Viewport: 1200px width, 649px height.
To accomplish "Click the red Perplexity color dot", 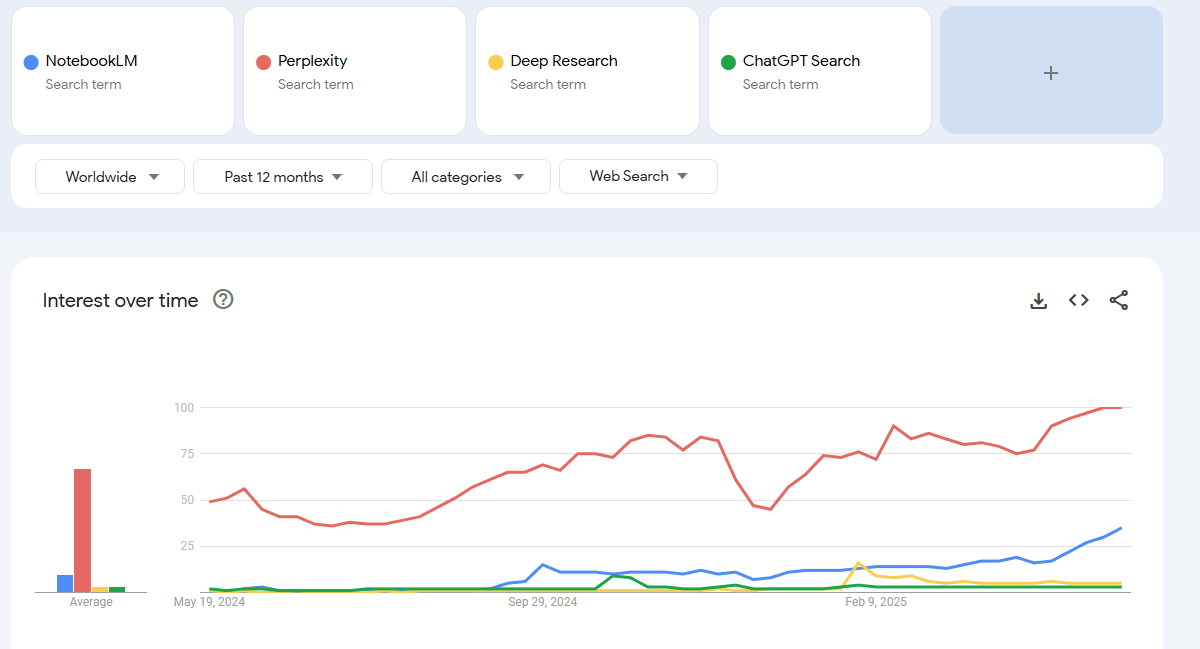I will 264,62.
